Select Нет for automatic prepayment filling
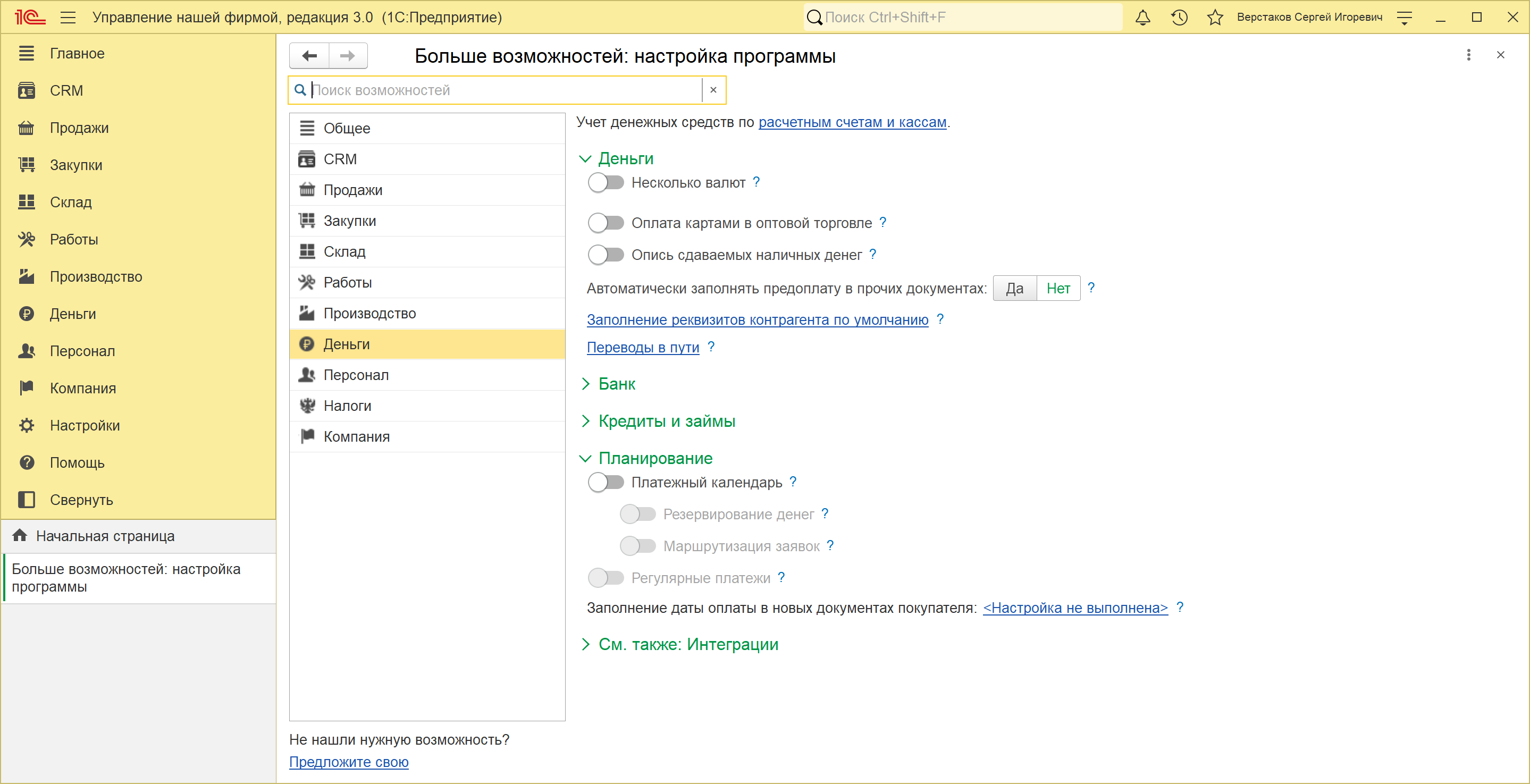The image size is (1530, 784). click(1058, 289)
